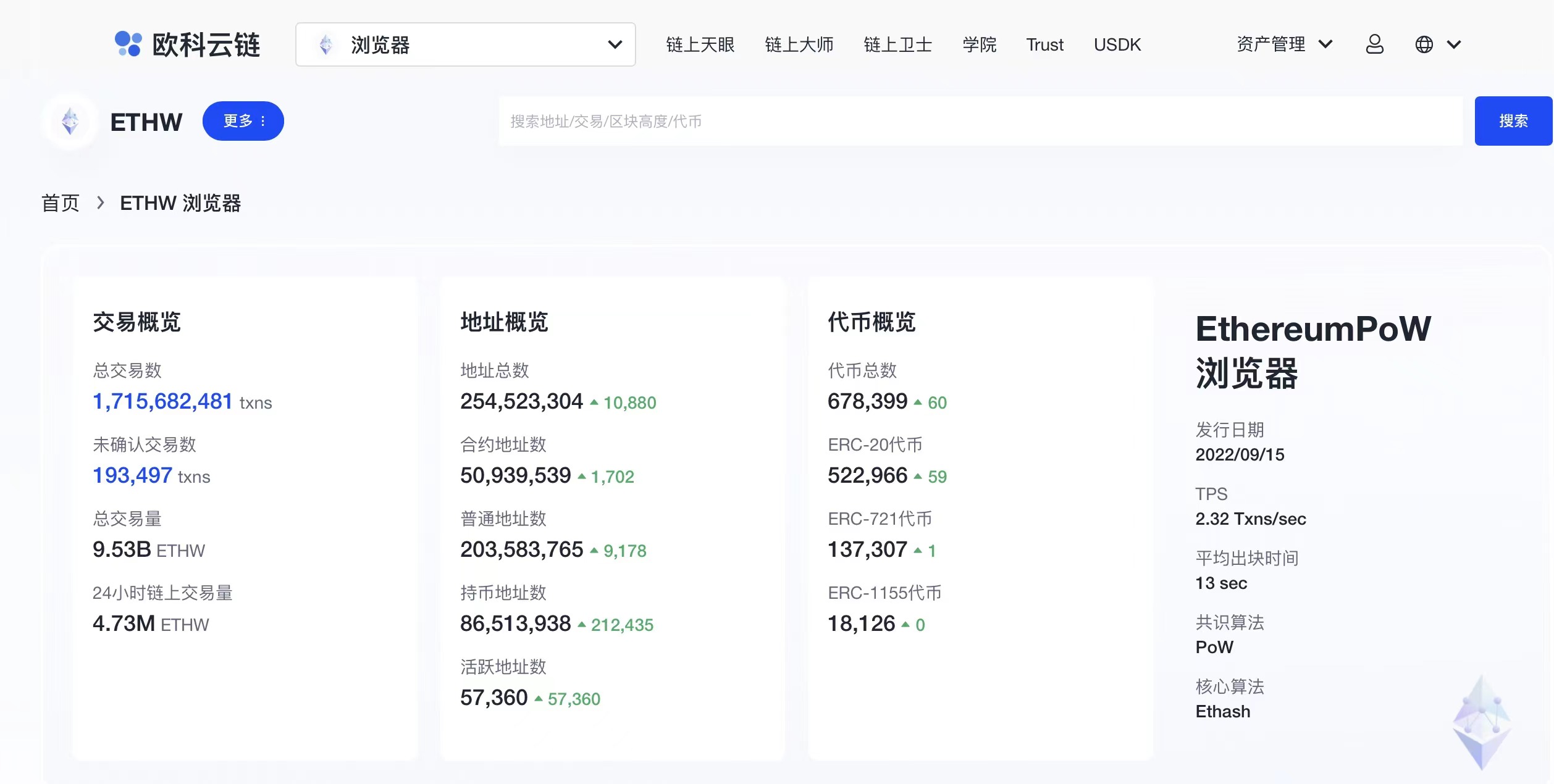Click the green 212,435 holder increase

[x=622, y=625]
